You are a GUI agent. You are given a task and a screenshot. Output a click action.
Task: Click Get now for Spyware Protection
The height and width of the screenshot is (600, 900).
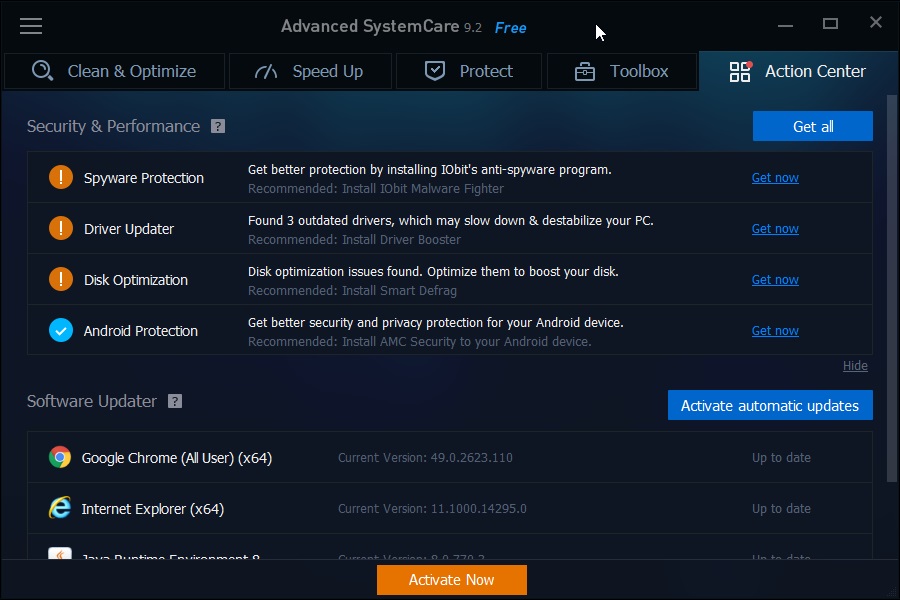point(775,178)
